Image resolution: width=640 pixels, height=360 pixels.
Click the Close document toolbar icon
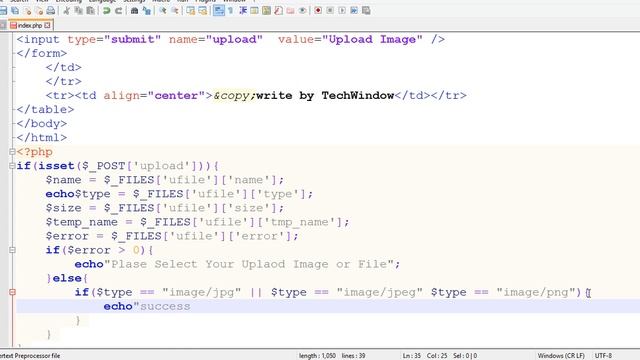coord(28,11)
